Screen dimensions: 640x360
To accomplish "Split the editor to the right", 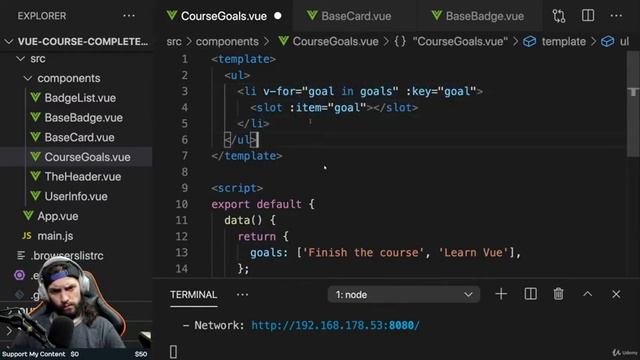I will (x=588, y=16).
